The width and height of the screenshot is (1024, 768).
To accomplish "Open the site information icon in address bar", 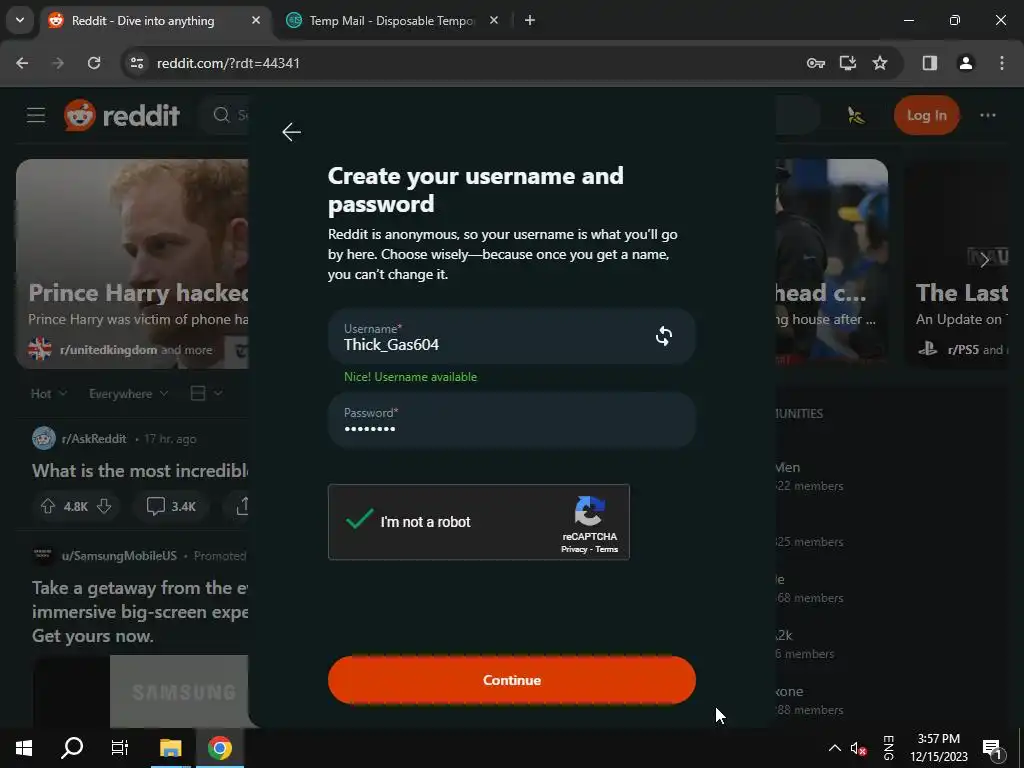I will click(x=137, y=63).
